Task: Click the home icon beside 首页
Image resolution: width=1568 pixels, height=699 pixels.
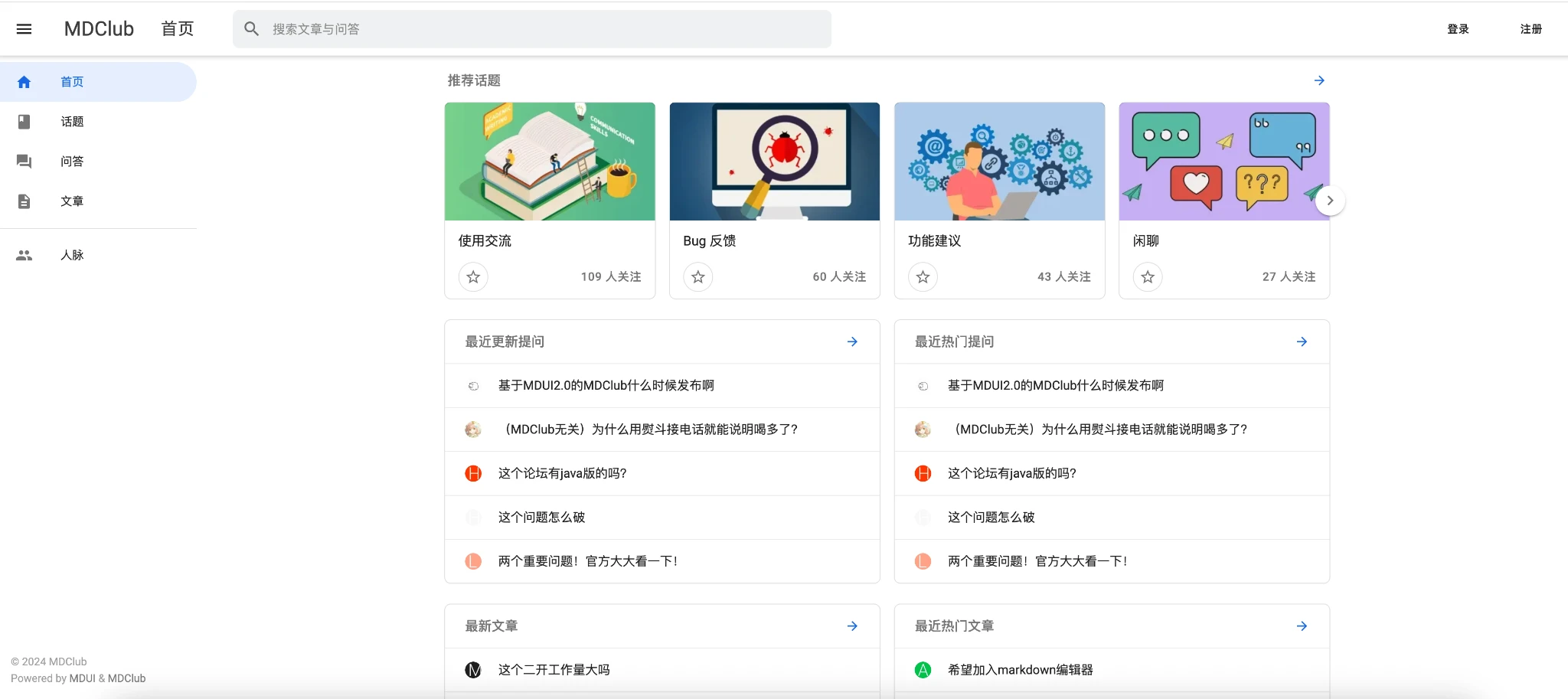Action: click(x=24, y=82)
